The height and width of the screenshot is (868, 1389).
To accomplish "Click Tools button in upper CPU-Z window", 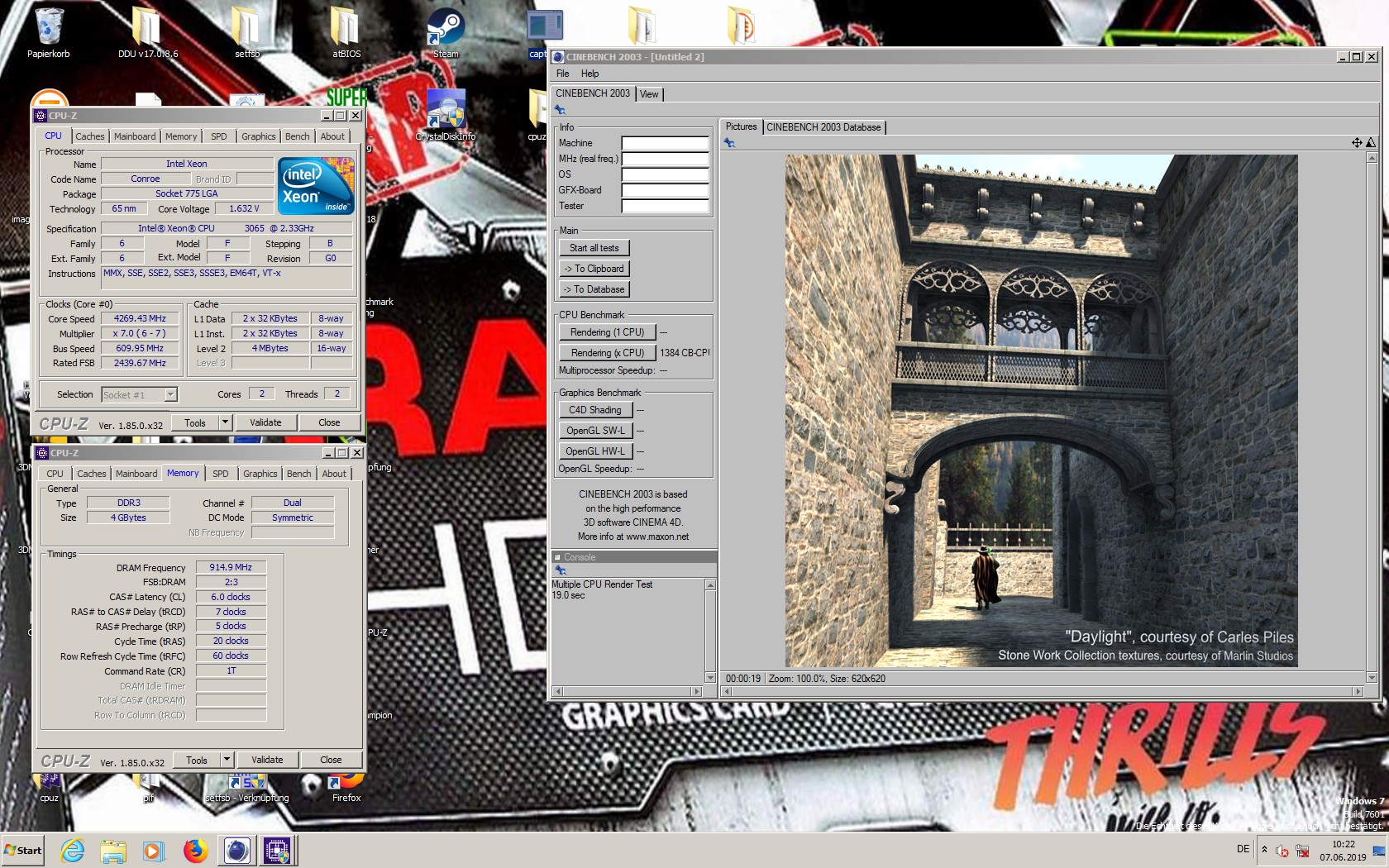I will [195, 422].
